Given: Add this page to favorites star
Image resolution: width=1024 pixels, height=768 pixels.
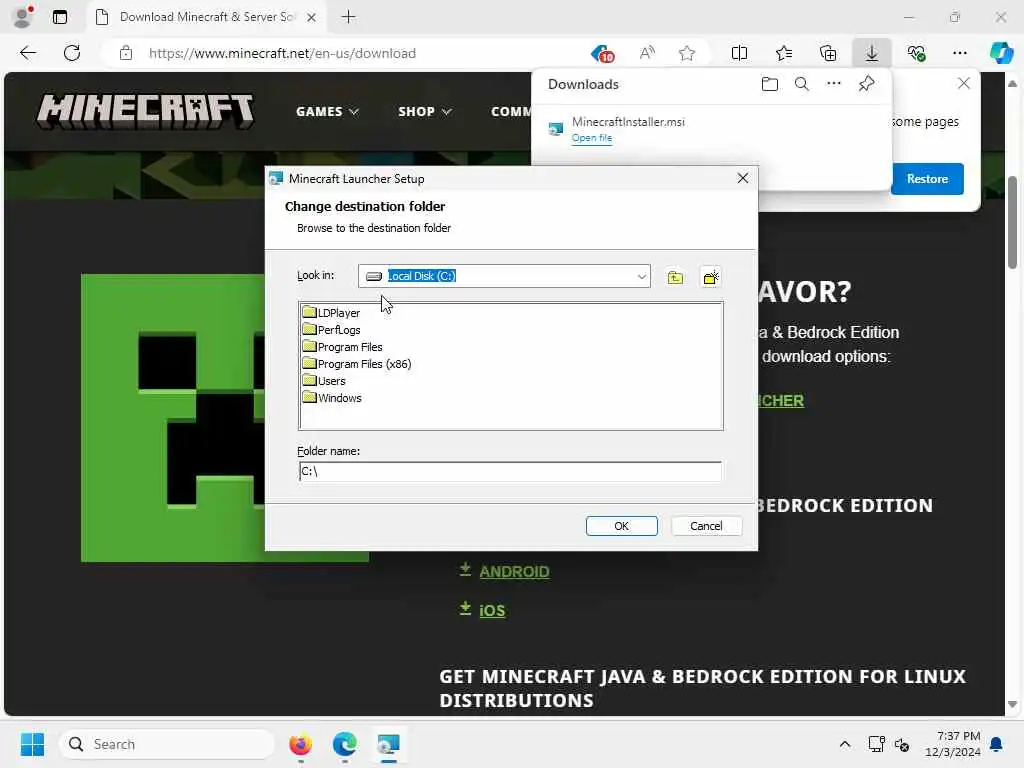Looking at the screenshot, I should (686, 53).
